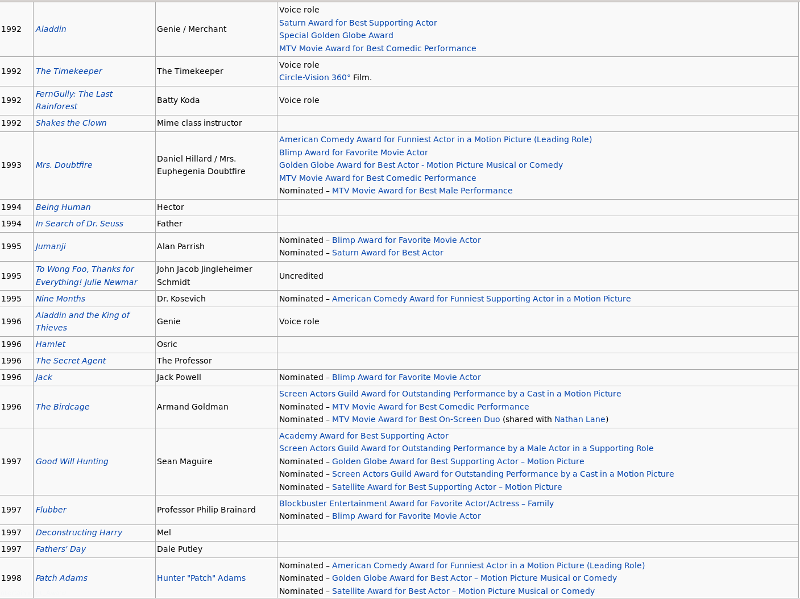Open SAG Male Actor in a Supporting Role link

[466, 448]
